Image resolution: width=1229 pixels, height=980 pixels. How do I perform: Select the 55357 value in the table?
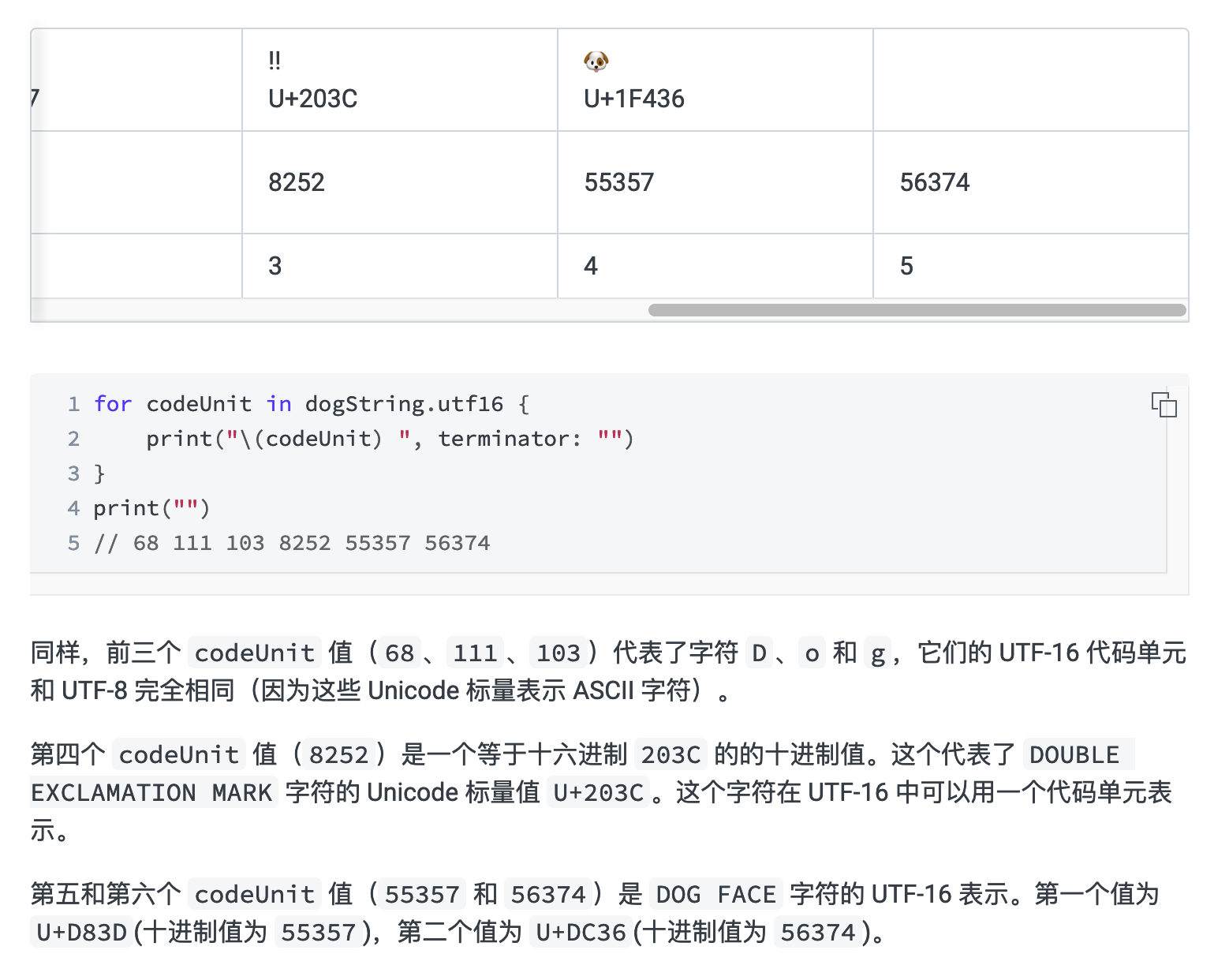click(618, 181)
